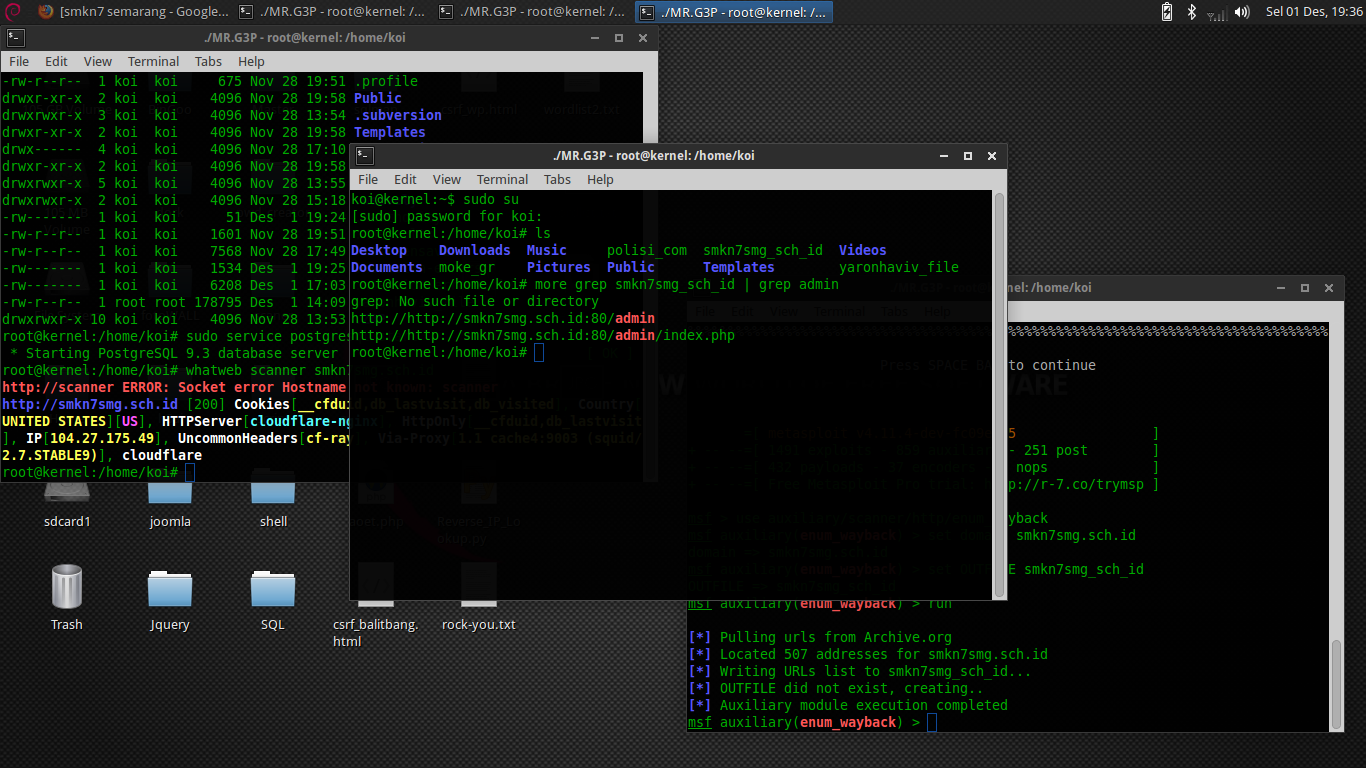Viewport: 1366px width, 768px height.
Task: Click the front window title ./MR.G3P - root@kernel
Action: tap(654, 156)
